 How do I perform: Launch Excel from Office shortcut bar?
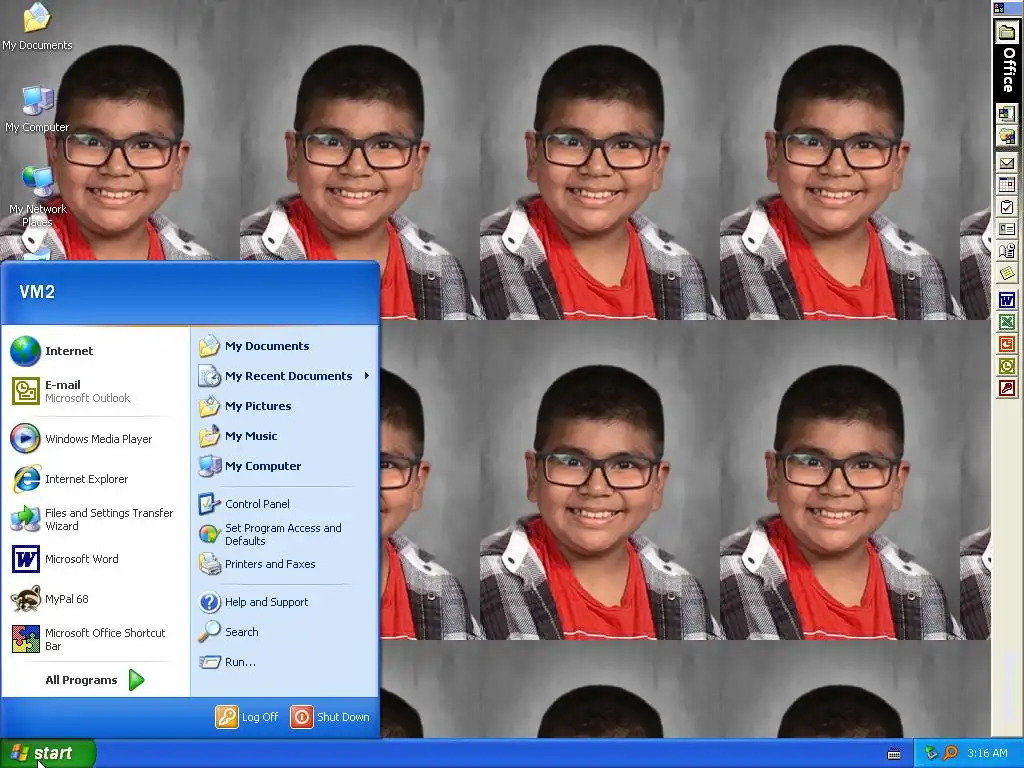1006,322
